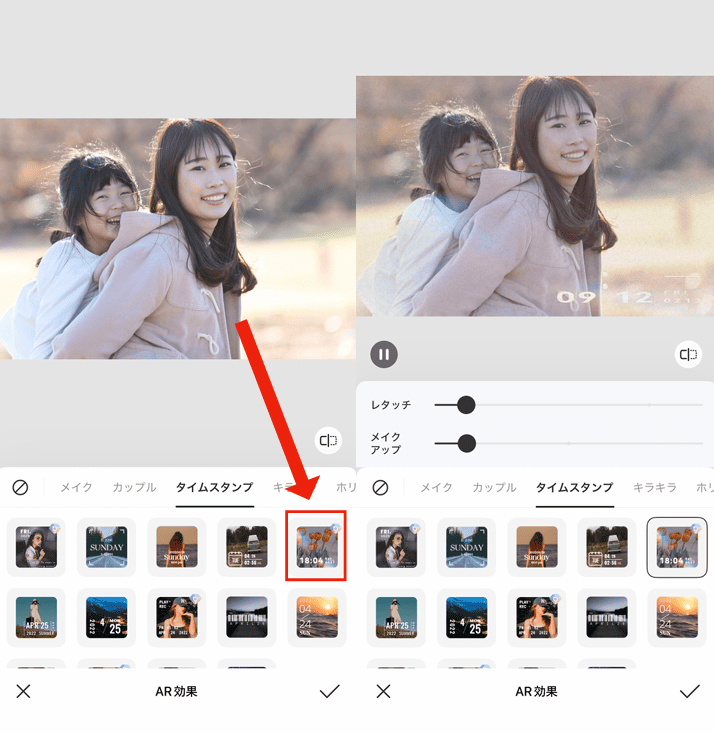Click AR効果 title in left screen
The image size is (714, 734).
(x=177, y=691)
